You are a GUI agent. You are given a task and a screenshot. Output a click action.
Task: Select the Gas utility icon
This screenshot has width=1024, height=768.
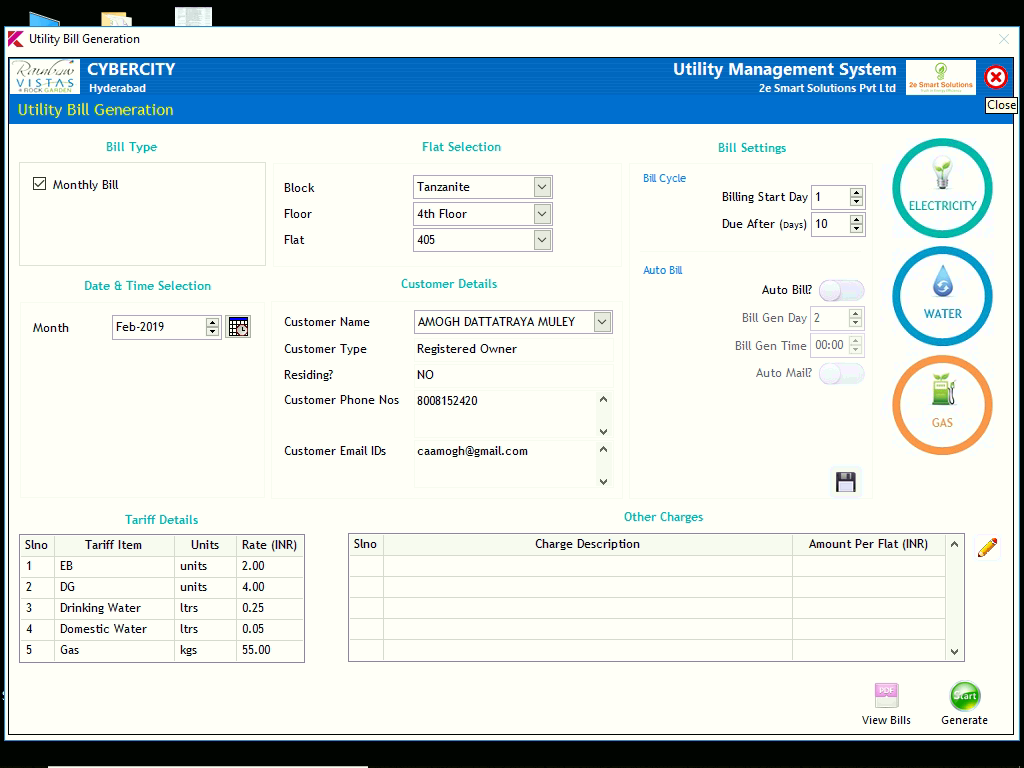click(942, 405)
